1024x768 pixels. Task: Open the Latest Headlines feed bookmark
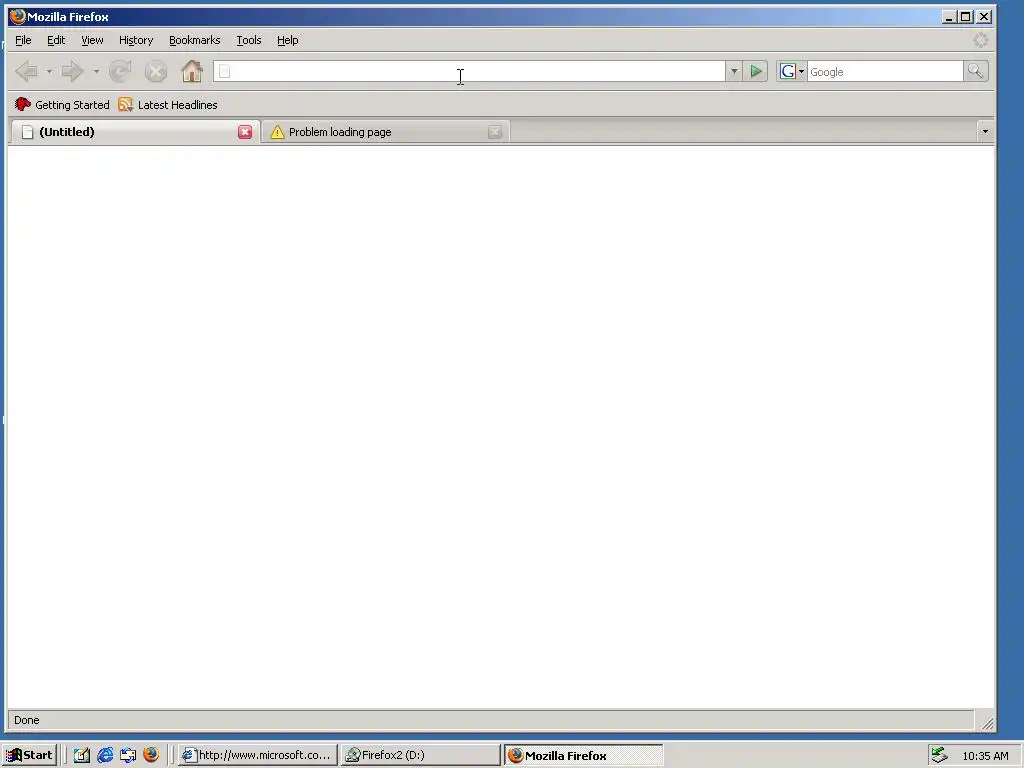[x=168, y=104]
